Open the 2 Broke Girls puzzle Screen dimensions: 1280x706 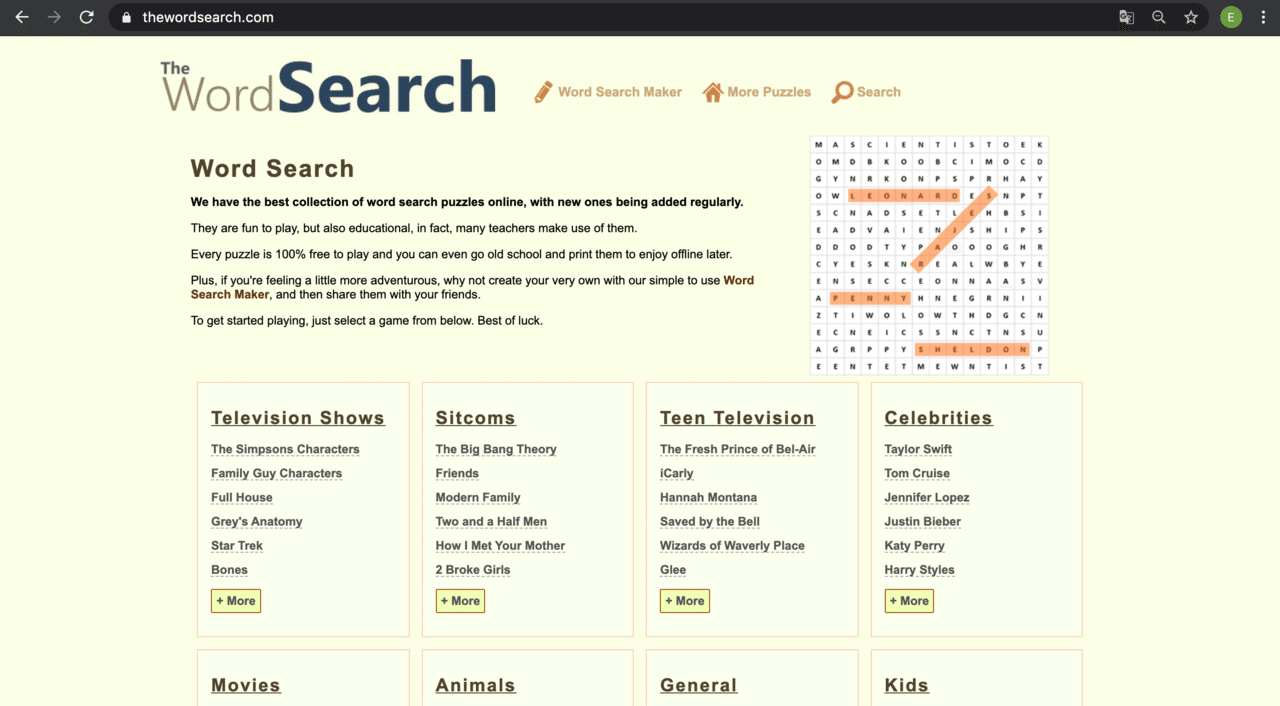click(473, 570)
